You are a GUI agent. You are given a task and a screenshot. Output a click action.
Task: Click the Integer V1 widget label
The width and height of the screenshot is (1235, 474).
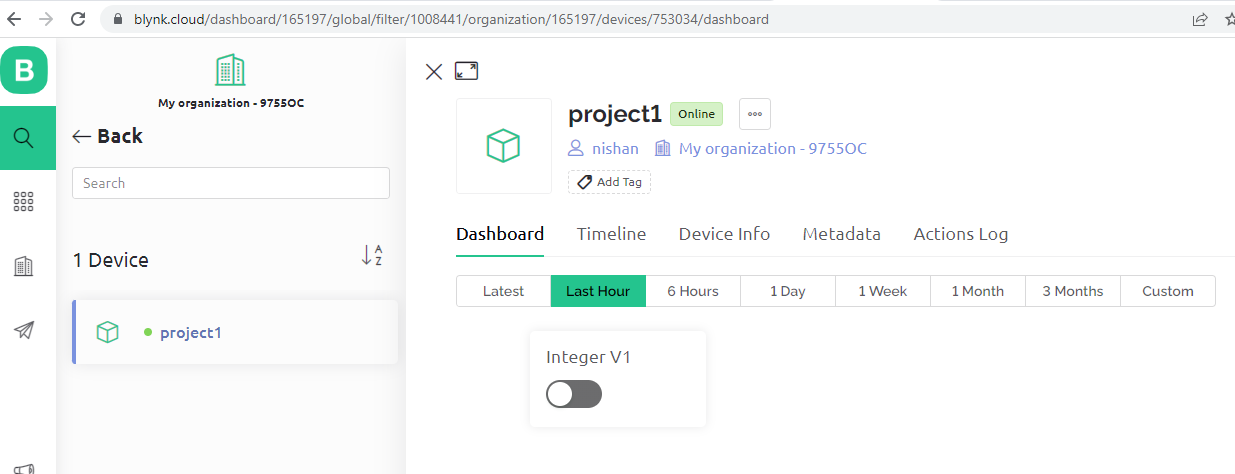coord(589,357)
